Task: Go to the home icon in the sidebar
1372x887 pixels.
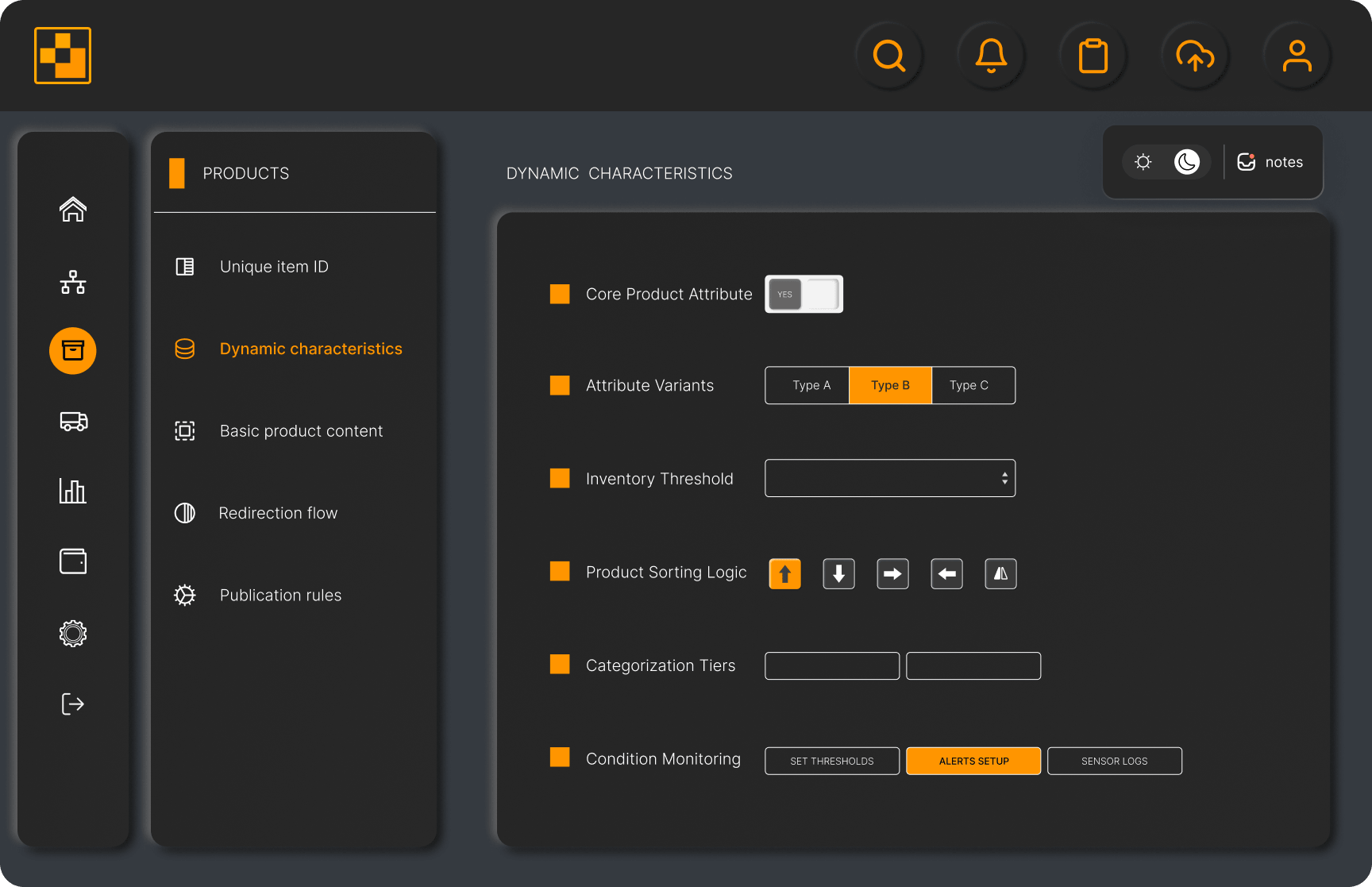Action: click(x=73, y=210)
